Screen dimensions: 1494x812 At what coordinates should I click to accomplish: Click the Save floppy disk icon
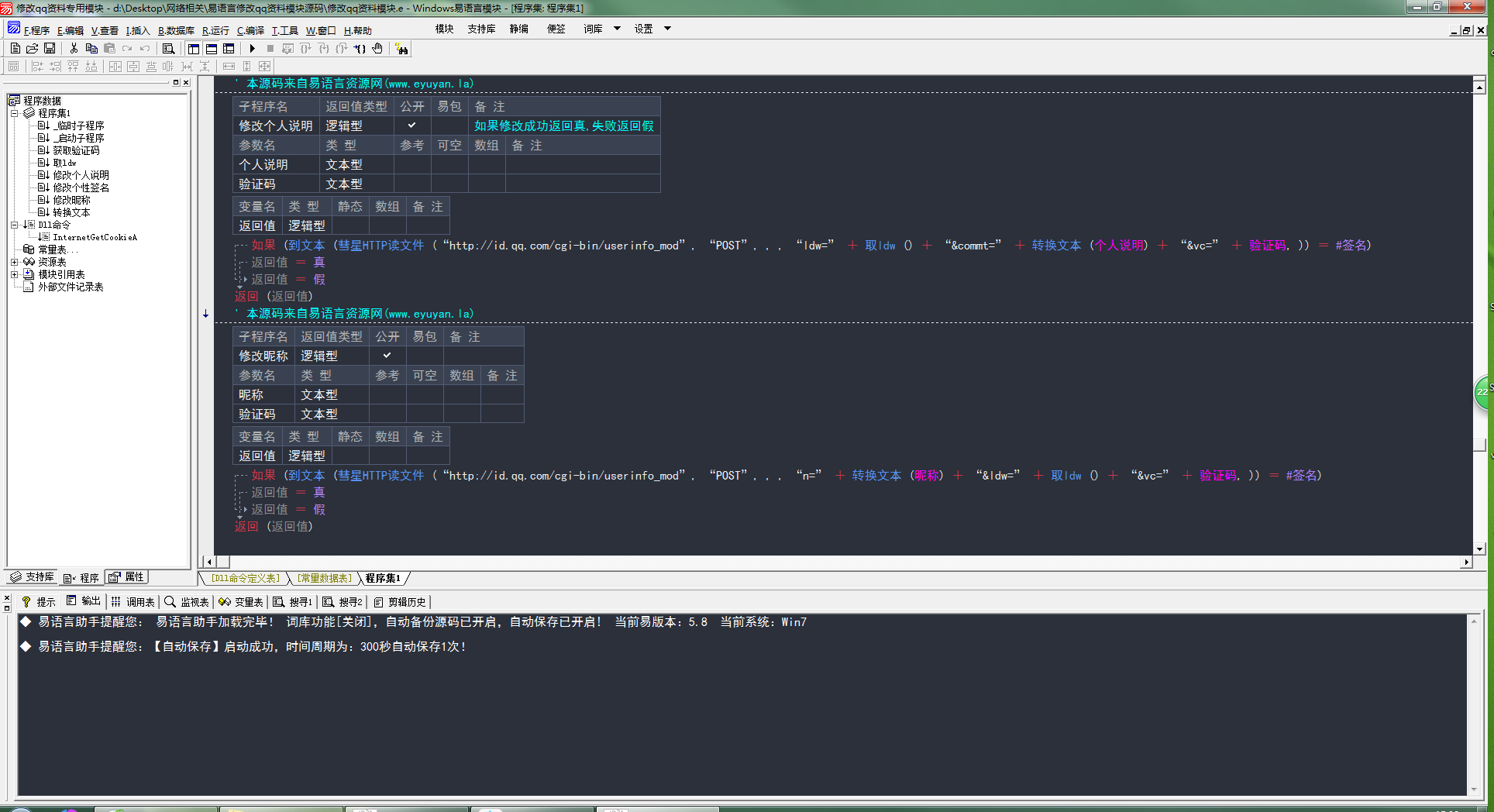50,48
